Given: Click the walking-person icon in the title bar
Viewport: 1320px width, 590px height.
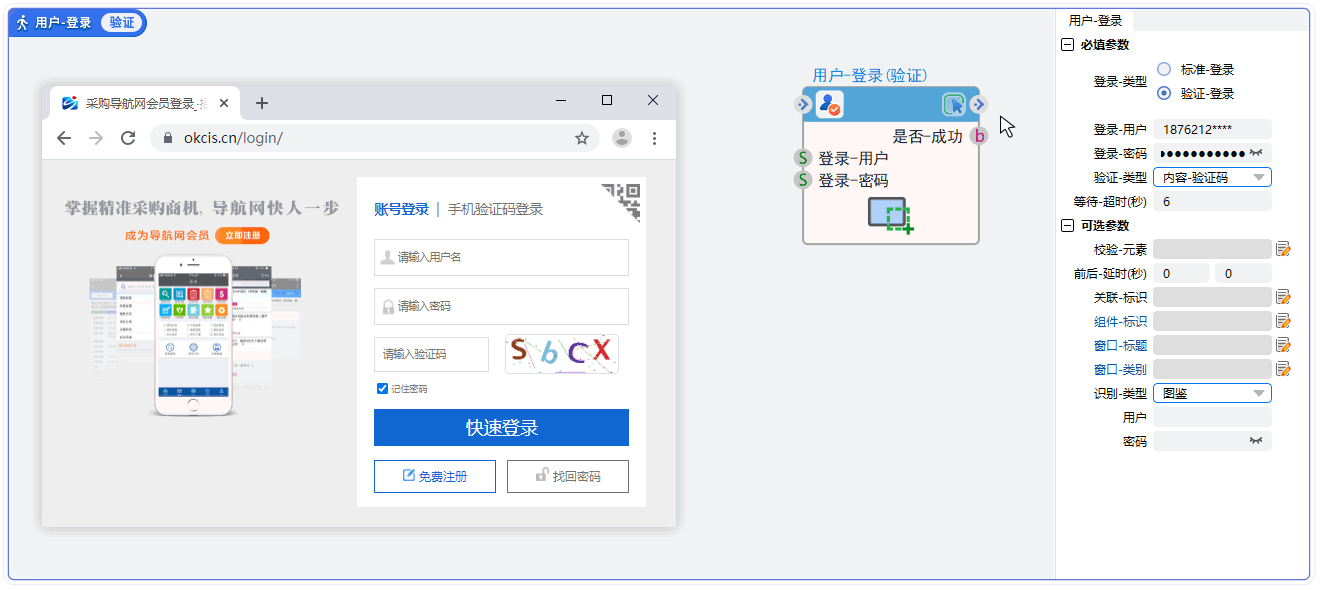Looking at the screenshot, I should [21, 20].
